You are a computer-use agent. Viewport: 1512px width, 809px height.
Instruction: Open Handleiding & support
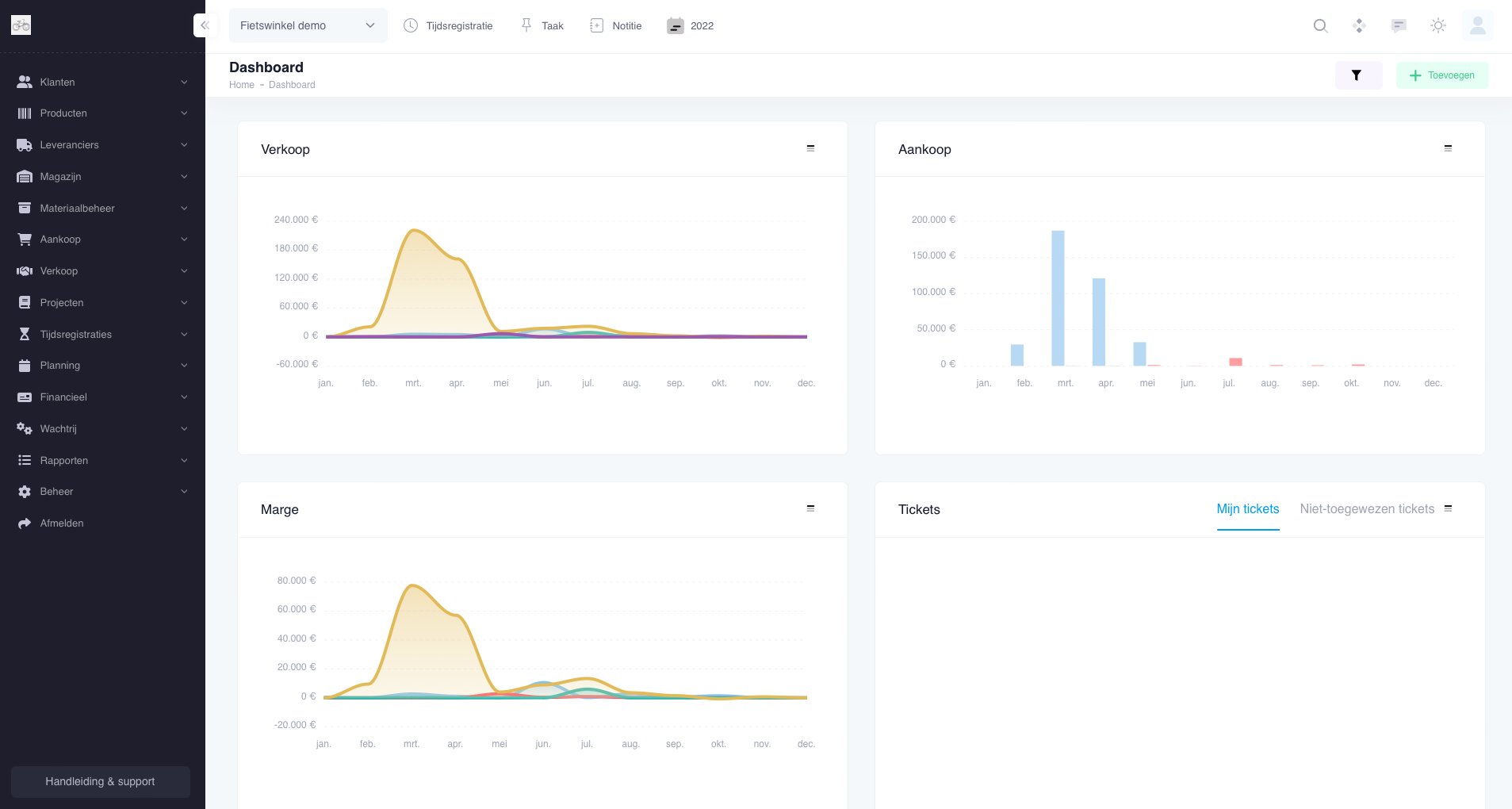(100, 781)
